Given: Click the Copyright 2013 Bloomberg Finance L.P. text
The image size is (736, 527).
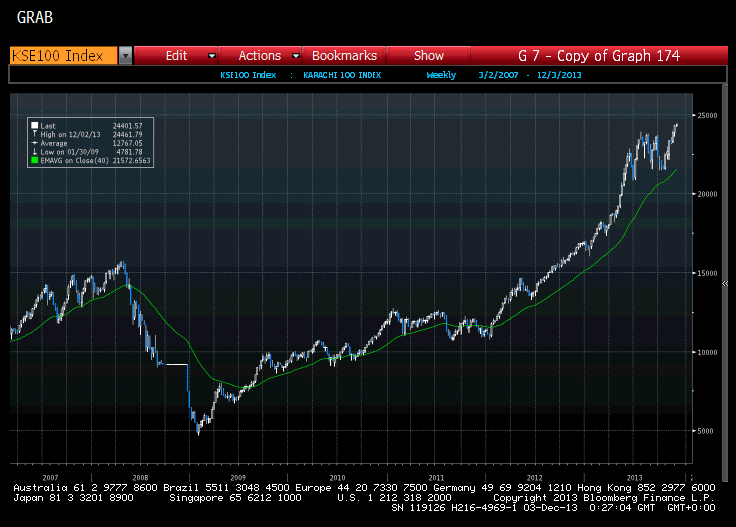Looking at the screenshot, I should tap(604, 498).
